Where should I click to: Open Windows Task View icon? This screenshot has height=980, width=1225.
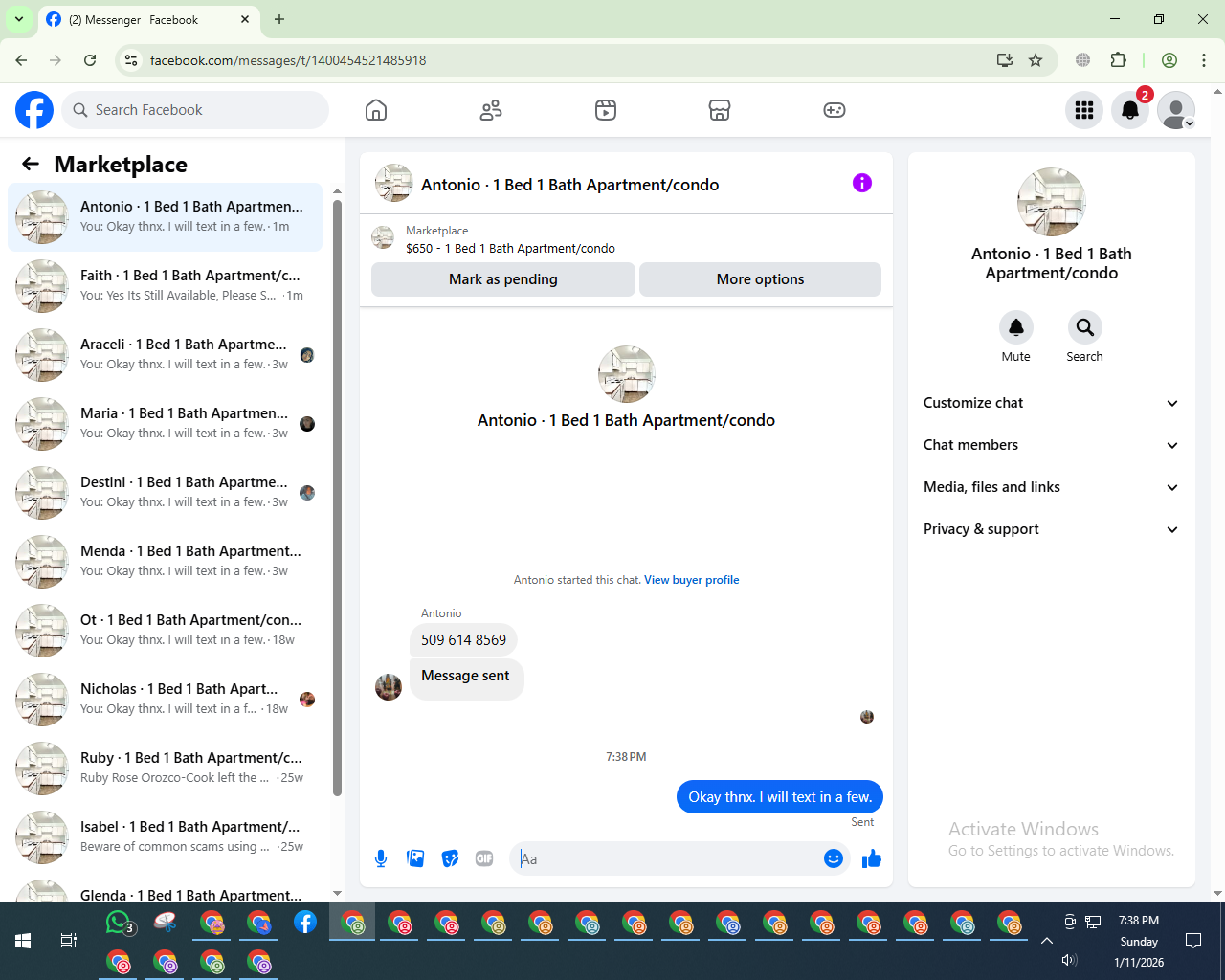[69, 941]
